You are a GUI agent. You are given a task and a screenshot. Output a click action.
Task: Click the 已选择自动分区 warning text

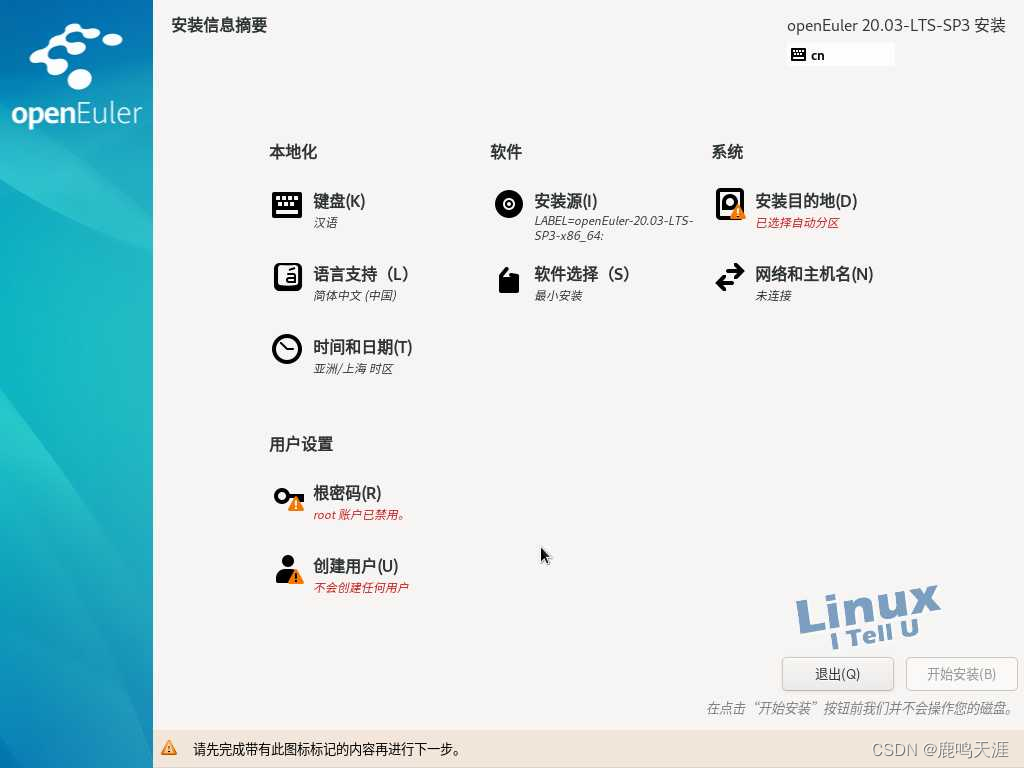pos(797,223)
